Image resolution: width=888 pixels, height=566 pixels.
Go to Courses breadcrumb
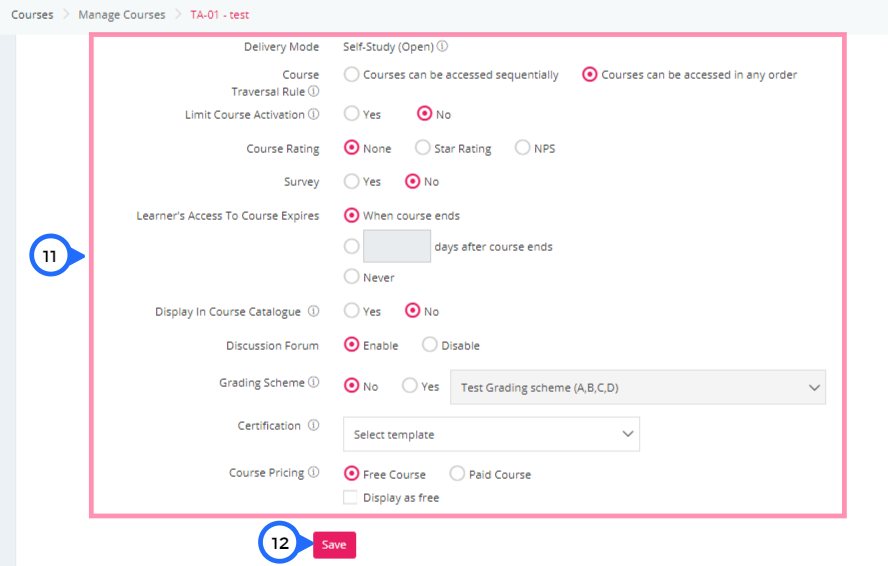[x=32, y=15]
